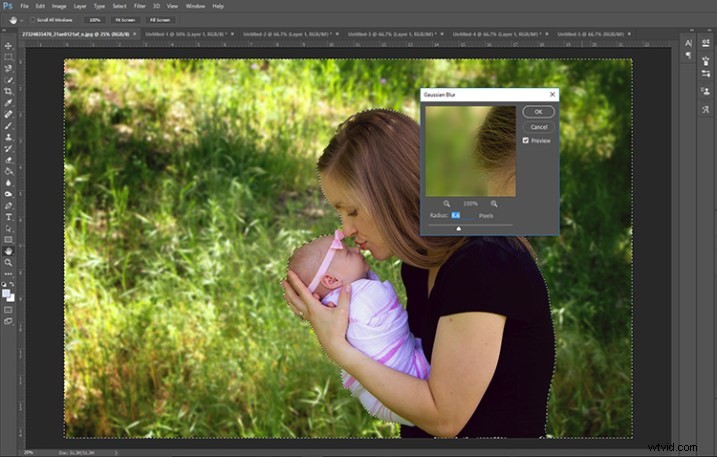717x457 pixels.
Task: Select the Lasso tool
Action: point(8,69)
